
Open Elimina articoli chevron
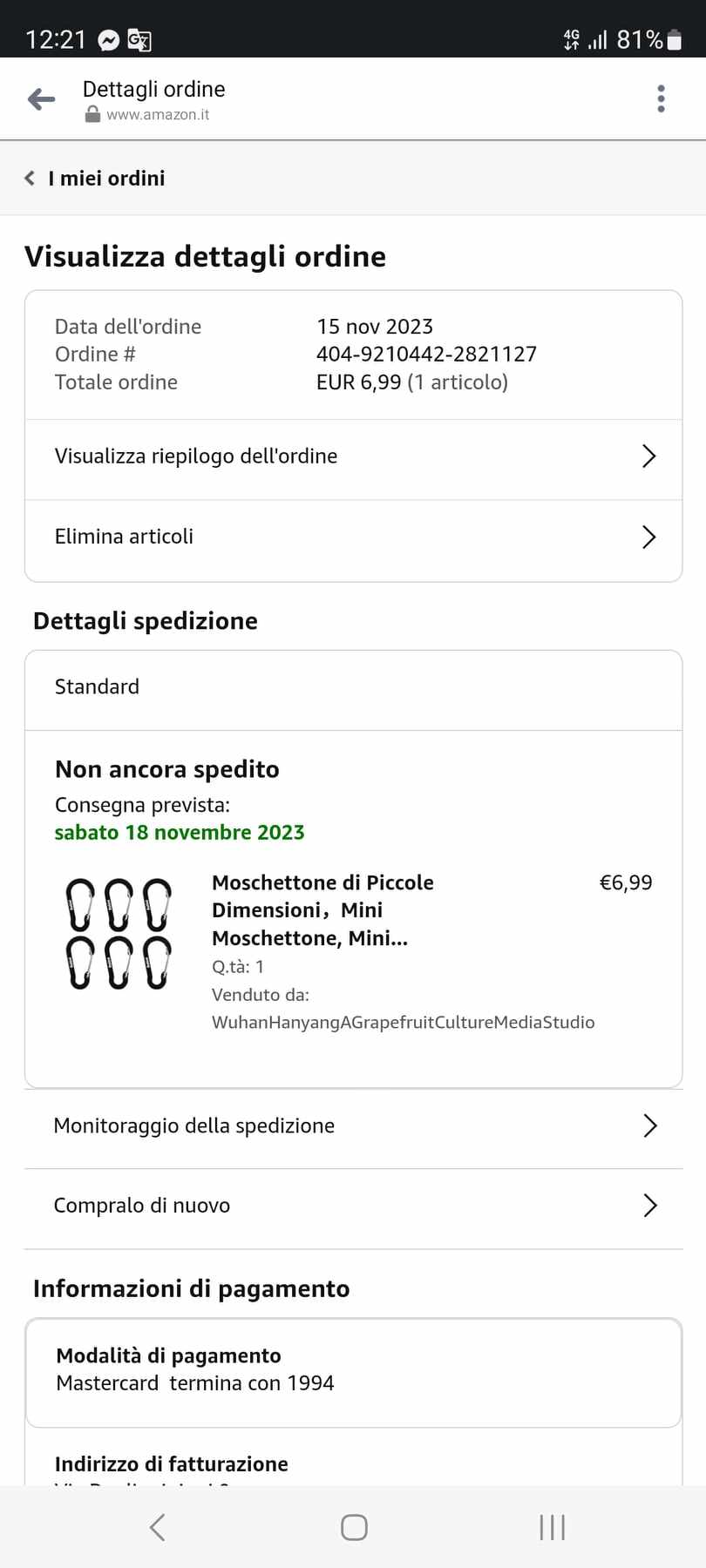648,537
